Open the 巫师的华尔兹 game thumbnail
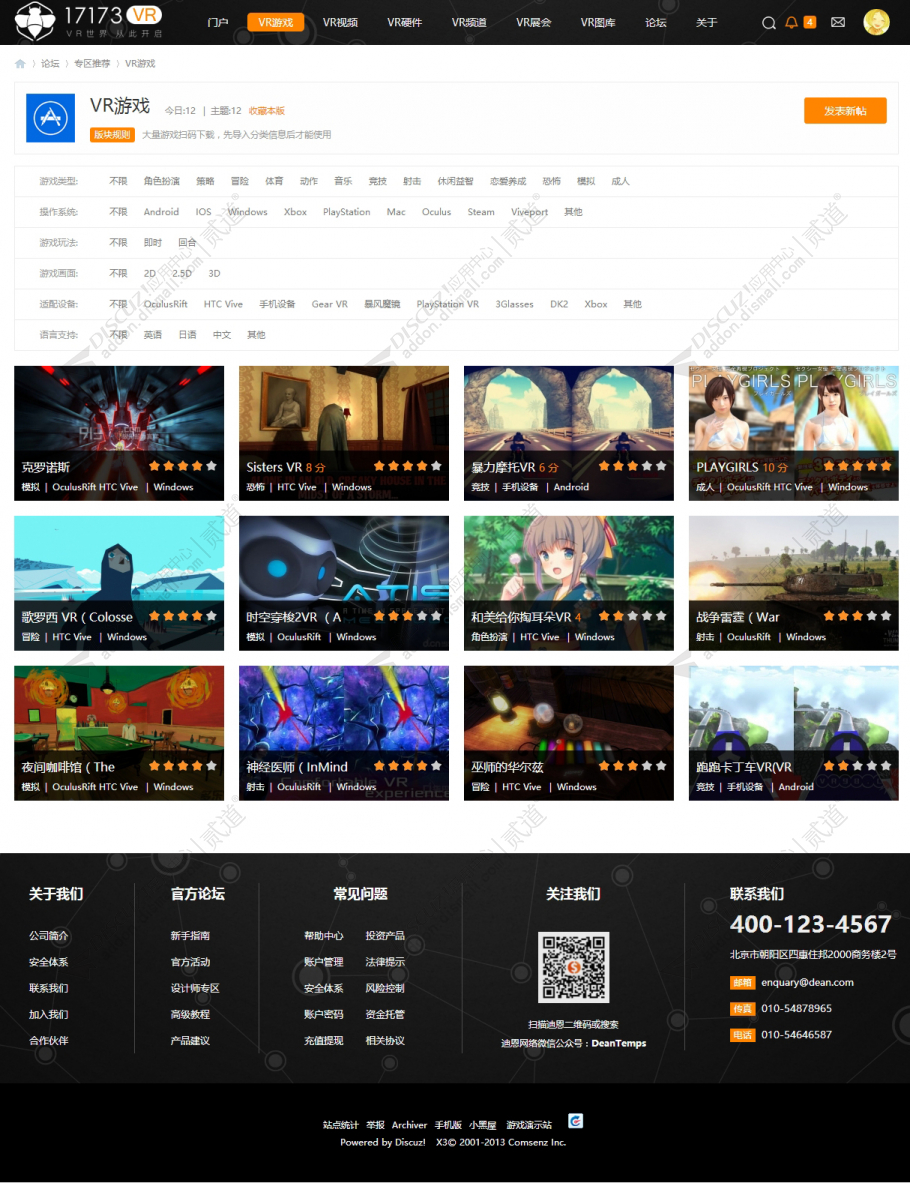This screenshot has width=910, height=1183. pos(569,733)
